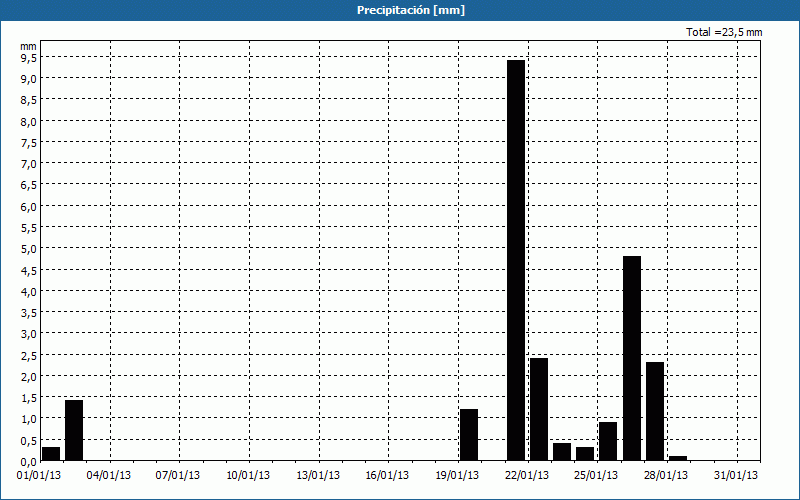800x500 pixels.
Task: Click the 2,3 mm bar at 27/01/13
Action: point(655,411)
